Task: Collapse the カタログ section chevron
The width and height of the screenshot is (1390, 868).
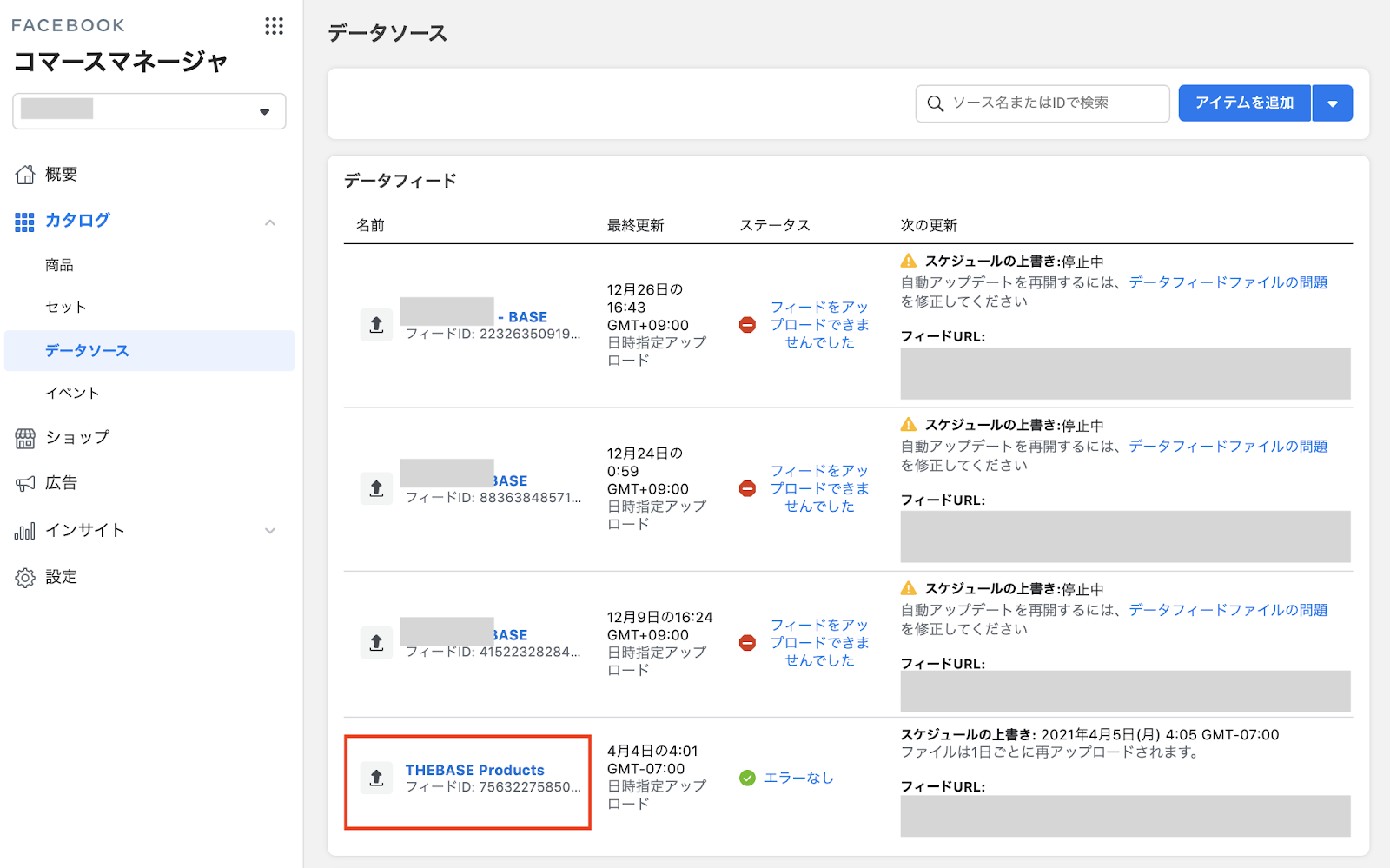Action: point(270,222)
